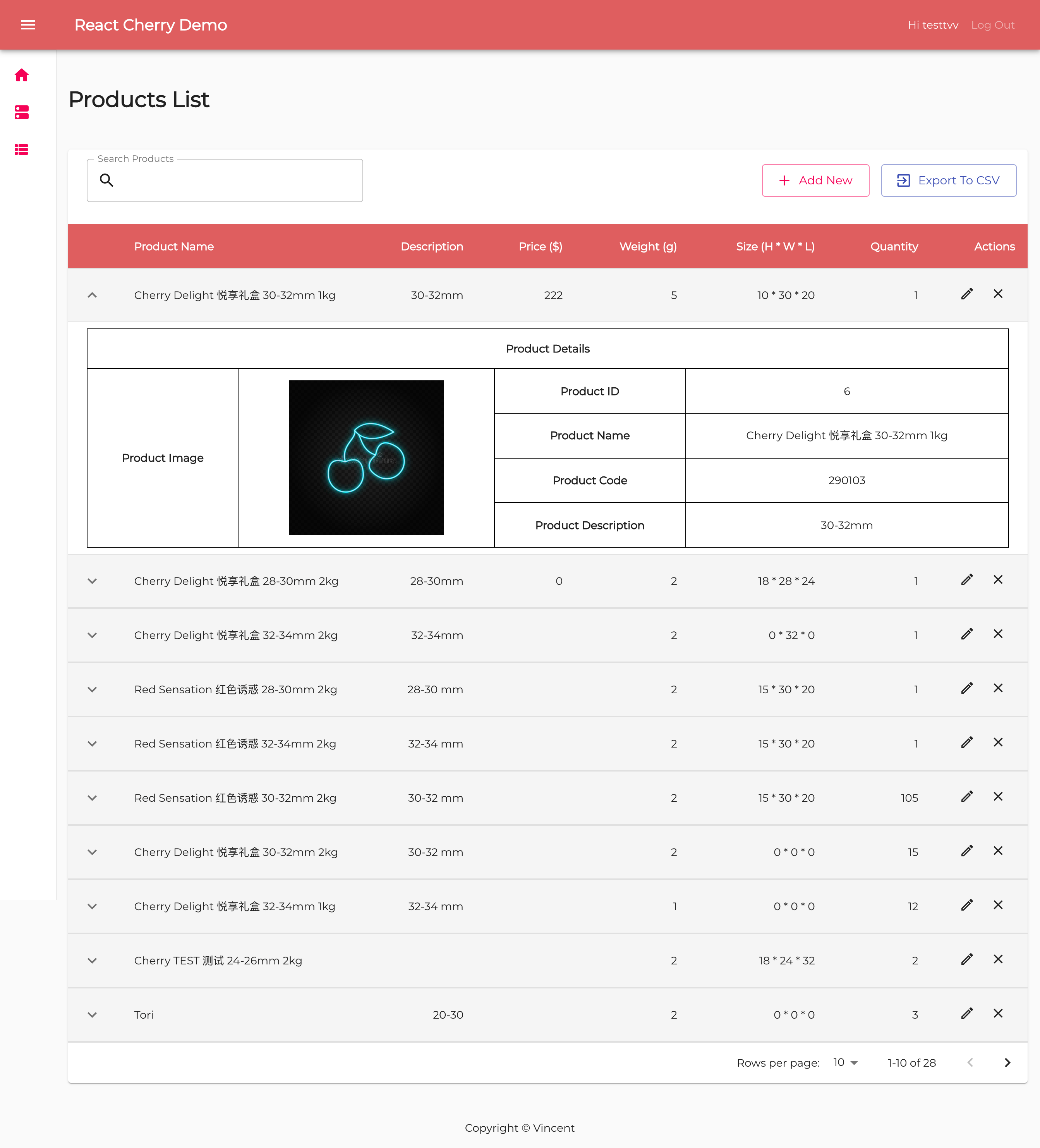Click the Product Name column header
The height and width of the screenshot is (1148, 1040).
point(173,247)
